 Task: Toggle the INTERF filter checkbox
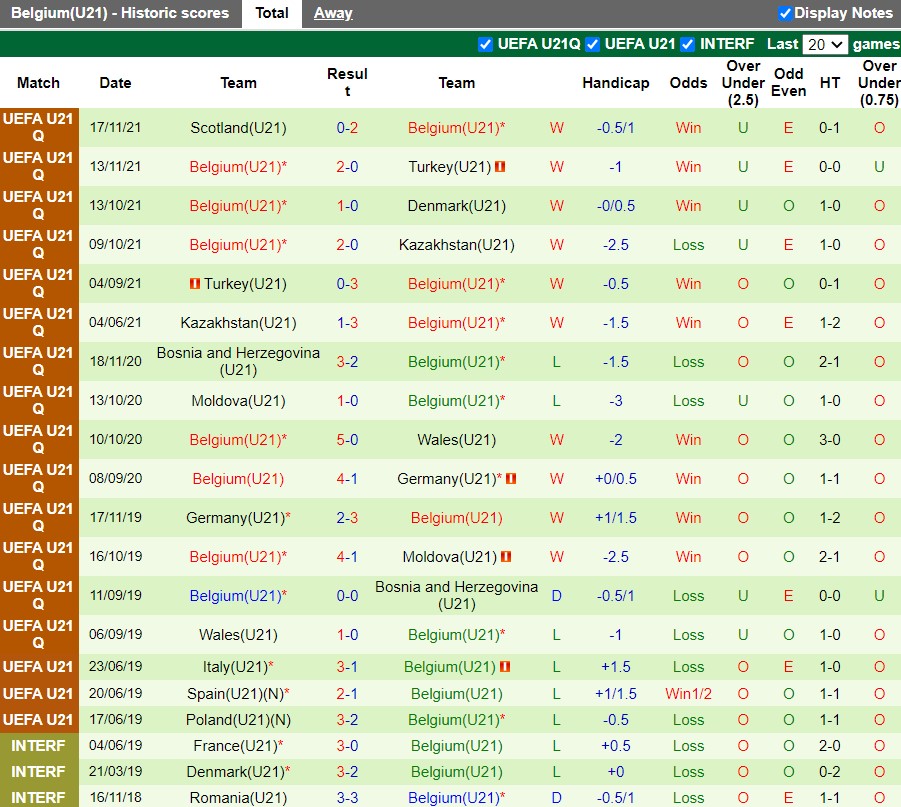pos(687,44)
